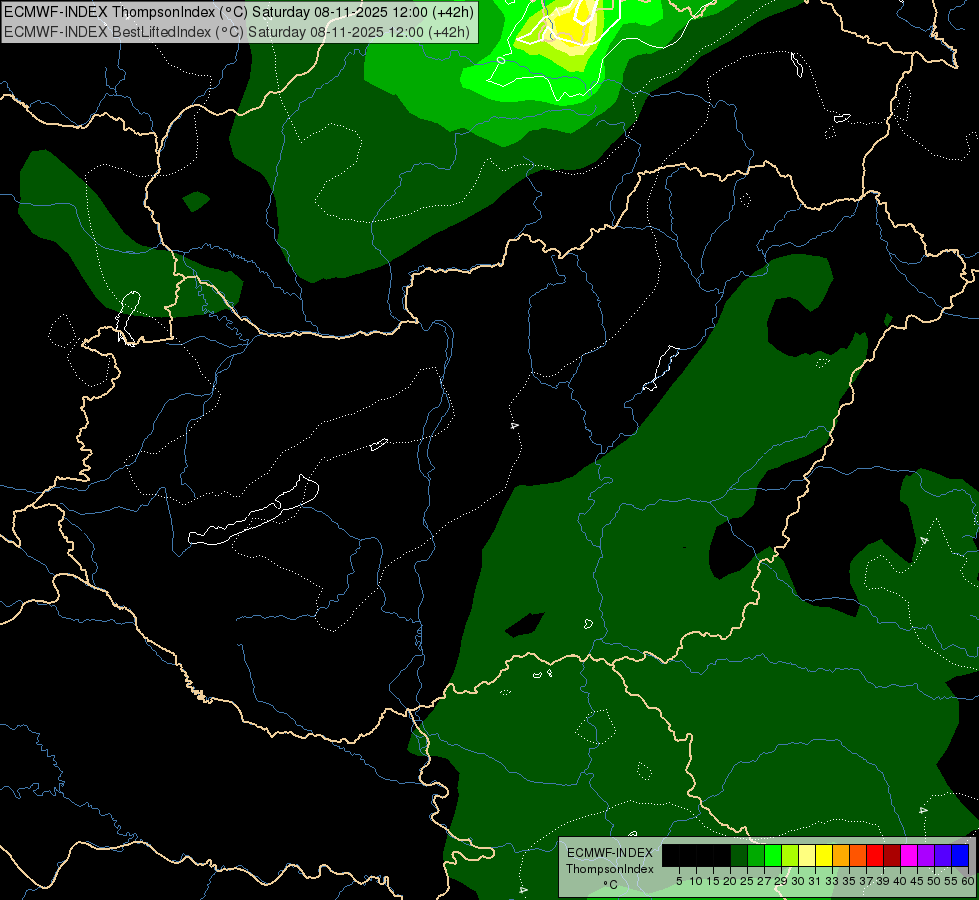The width and height of the screenshot is (979, 900).
Task: Click the legend scale value 40
Action: 900,881
